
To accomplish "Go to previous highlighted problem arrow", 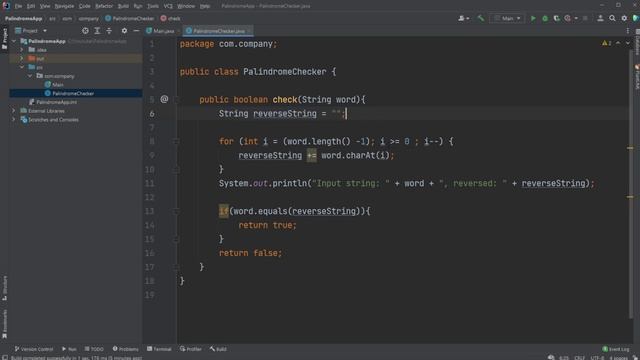I will point(618,43).
